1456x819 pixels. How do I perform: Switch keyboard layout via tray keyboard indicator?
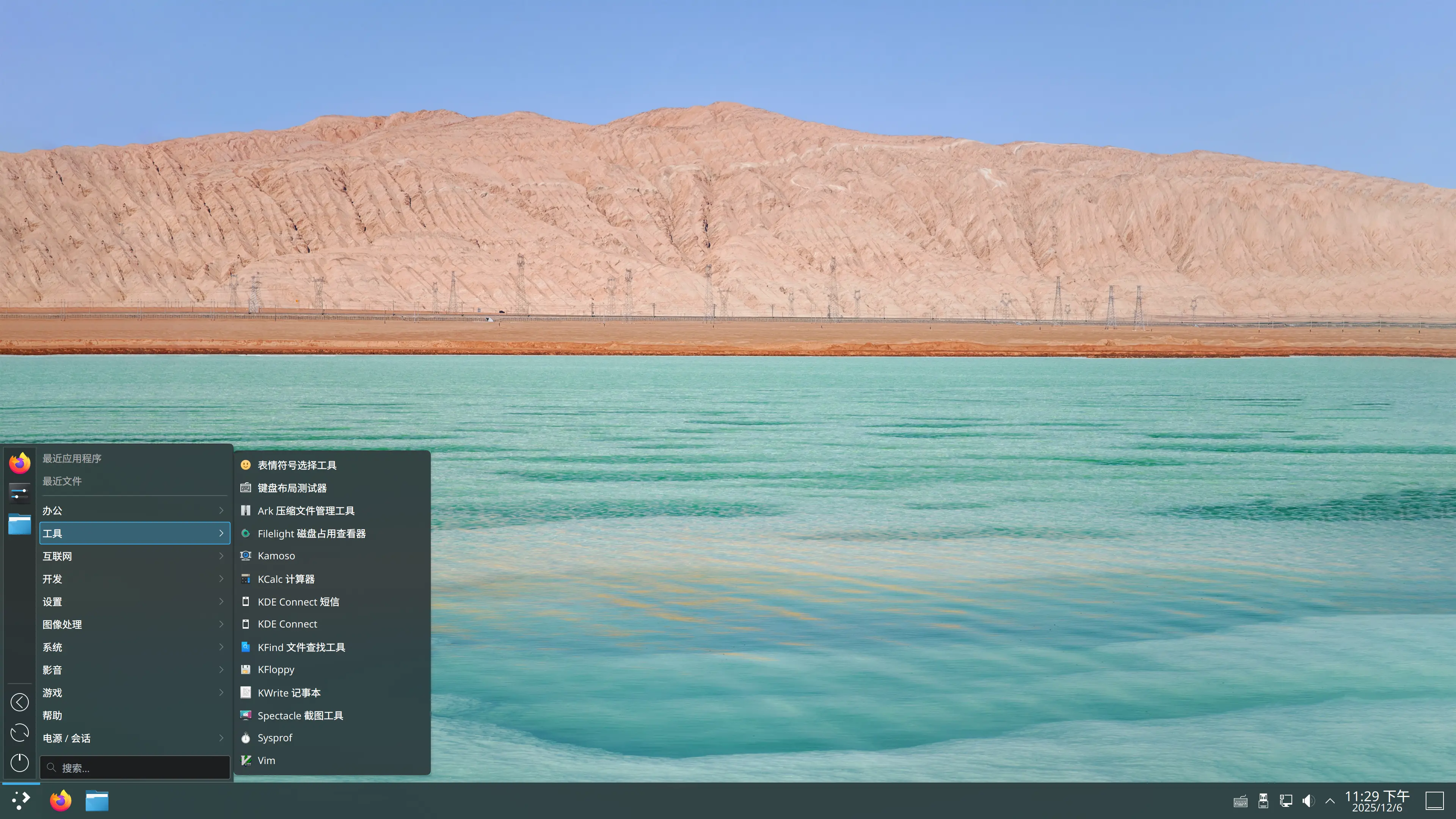[x=1240, y=800]
